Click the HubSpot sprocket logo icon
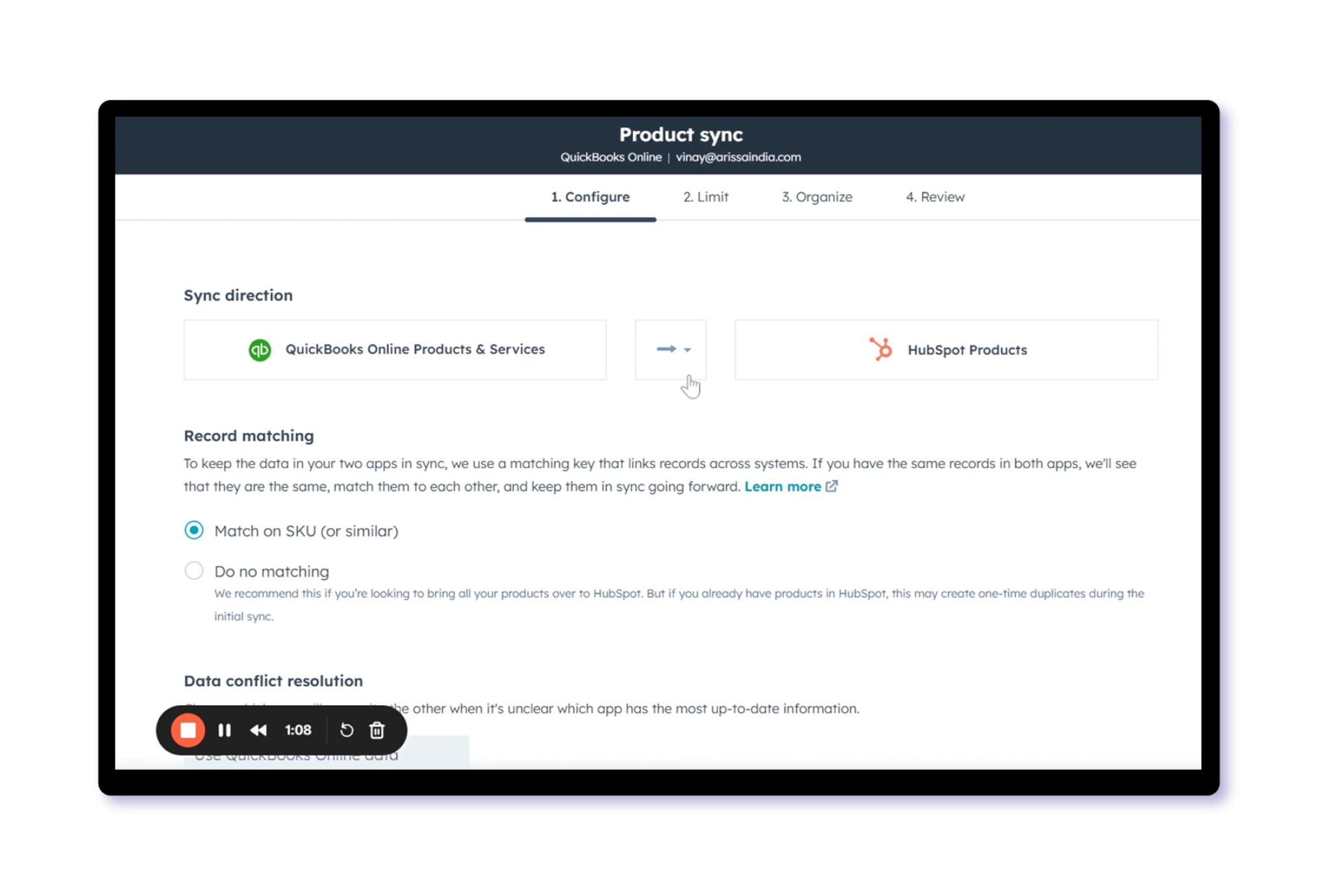The image size is (1320, 896). coord(881,349)
